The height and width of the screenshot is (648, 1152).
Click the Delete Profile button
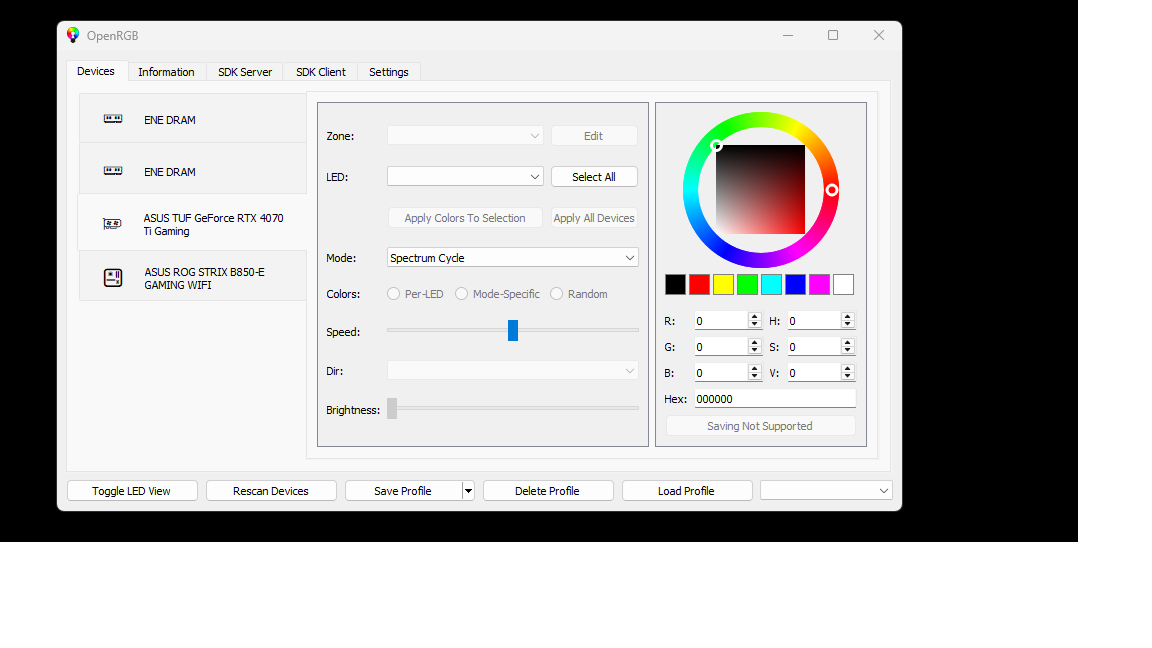pos(548,491)
